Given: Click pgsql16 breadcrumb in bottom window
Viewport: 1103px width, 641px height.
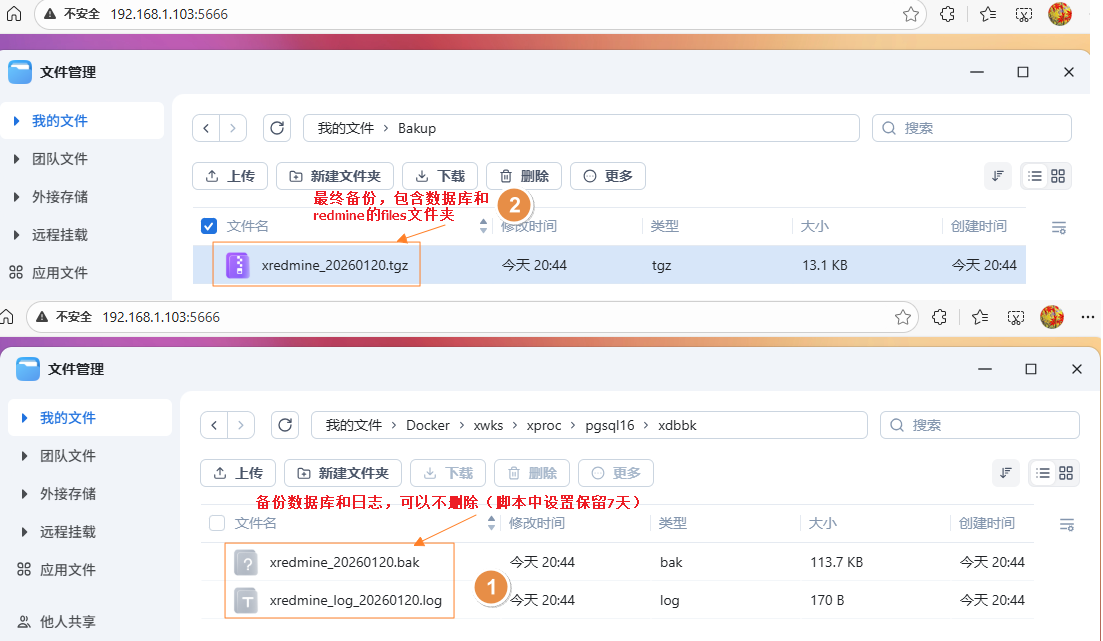Looking at the screenshot, I should tap(610, 425).
